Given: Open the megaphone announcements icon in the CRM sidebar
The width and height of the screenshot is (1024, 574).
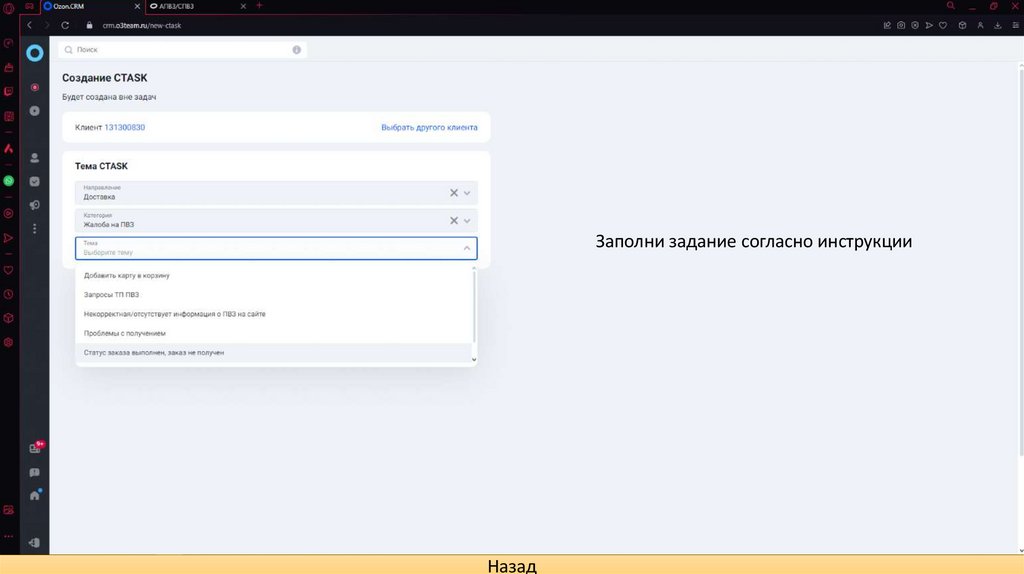Looking at the screenshot, I should coord(35,205).
